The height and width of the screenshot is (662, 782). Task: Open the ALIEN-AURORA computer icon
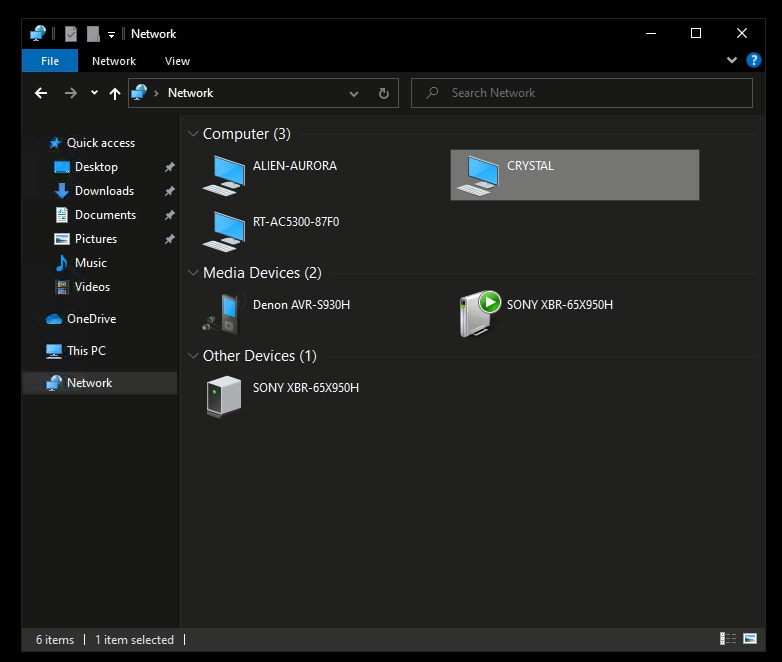[223, 175]
